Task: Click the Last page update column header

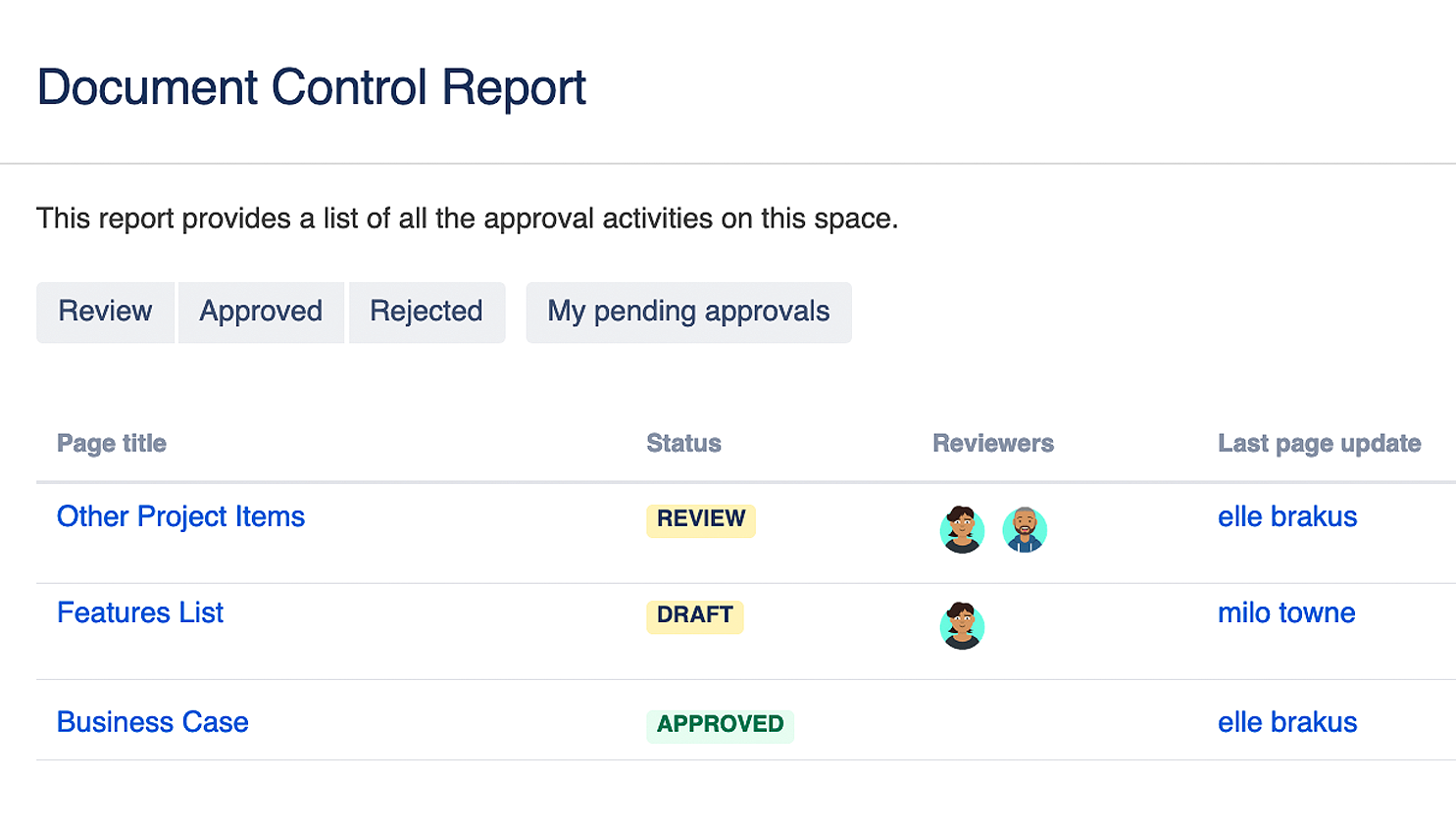Action: (x=1319, y=444)
